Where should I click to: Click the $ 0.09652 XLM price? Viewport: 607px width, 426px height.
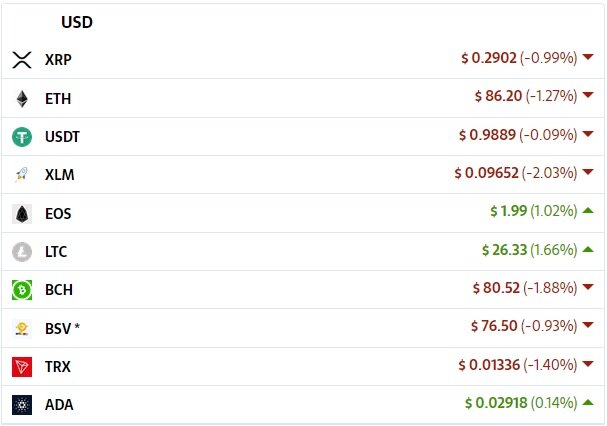[x=486, y=173]
